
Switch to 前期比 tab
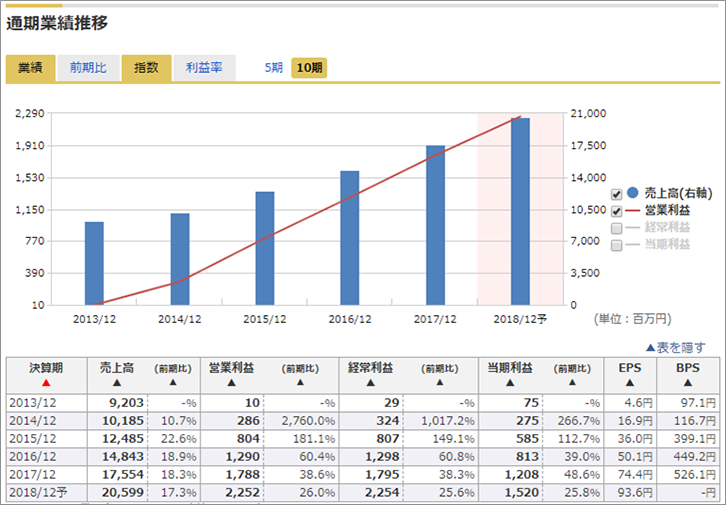[x=88, y=68]
